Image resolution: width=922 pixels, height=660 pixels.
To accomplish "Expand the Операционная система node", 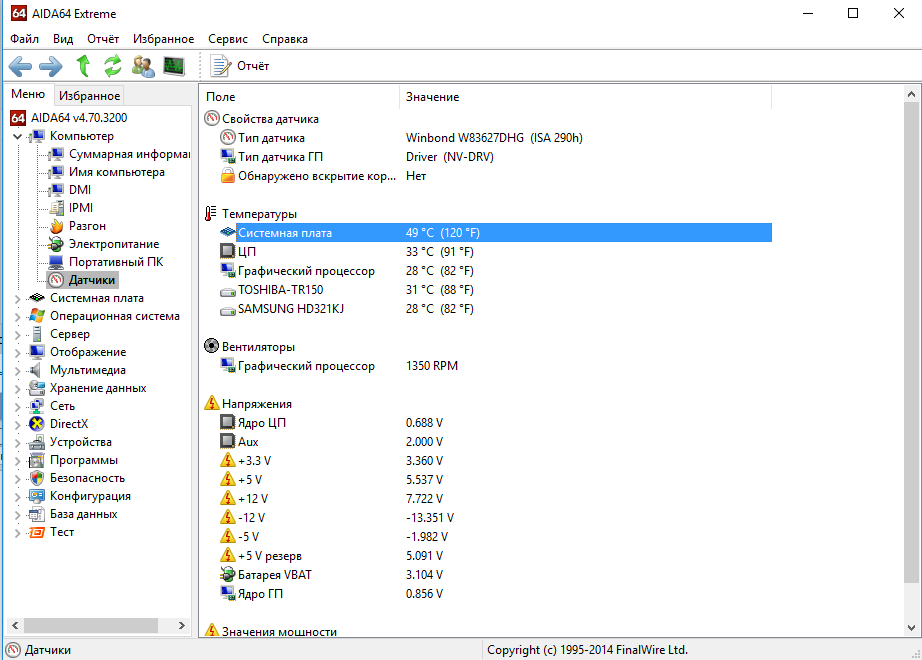I will [x=17, y=317].
